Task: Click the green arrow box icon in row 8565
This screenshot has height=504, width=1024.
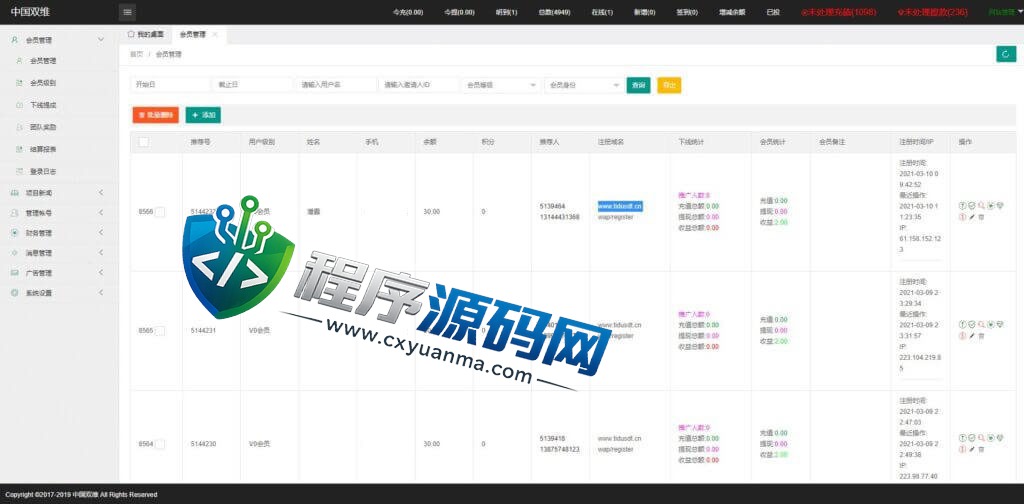Action: 991,324
